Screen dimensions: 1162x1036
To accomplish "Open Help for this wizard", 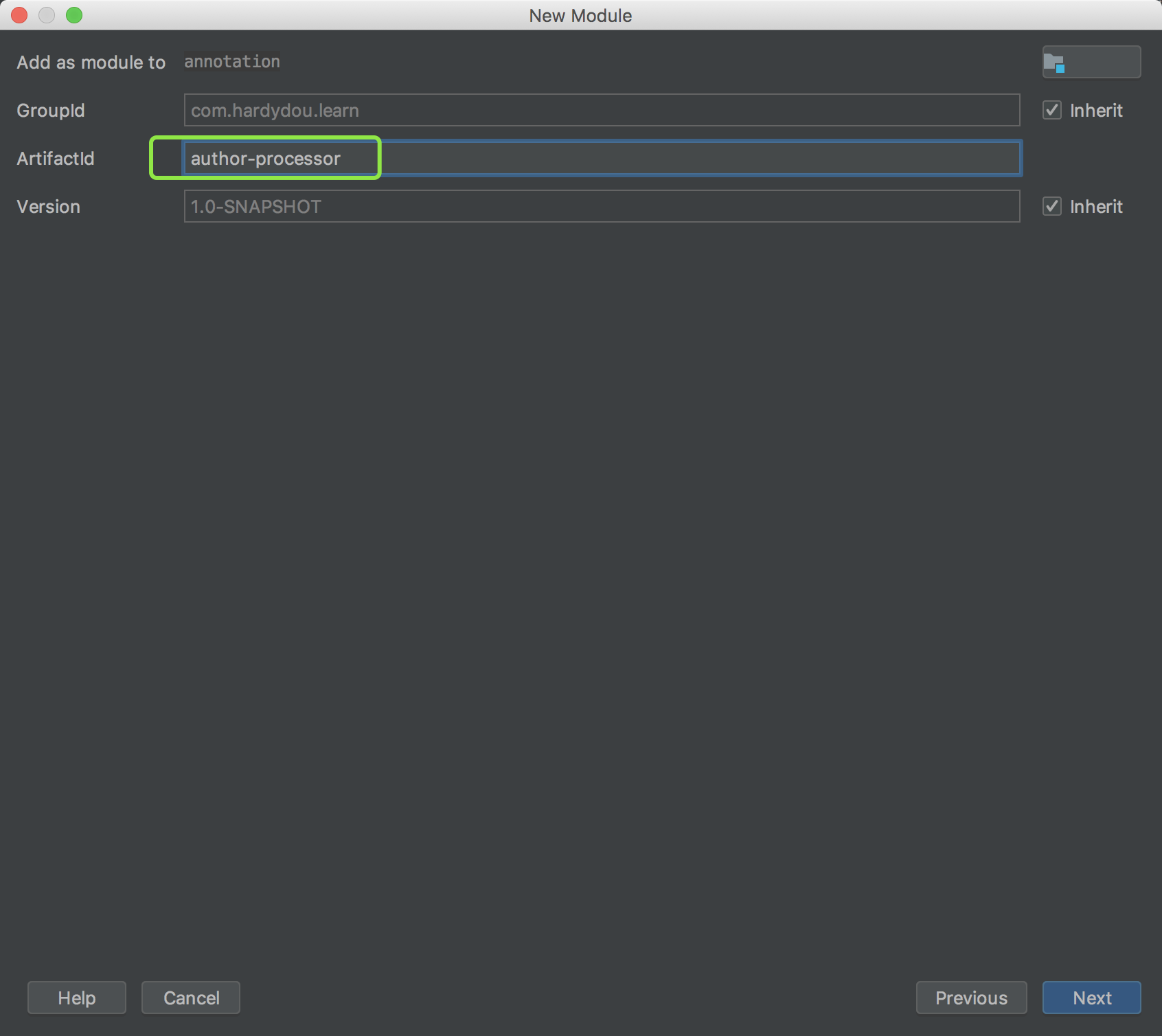I will coord(77,998).
